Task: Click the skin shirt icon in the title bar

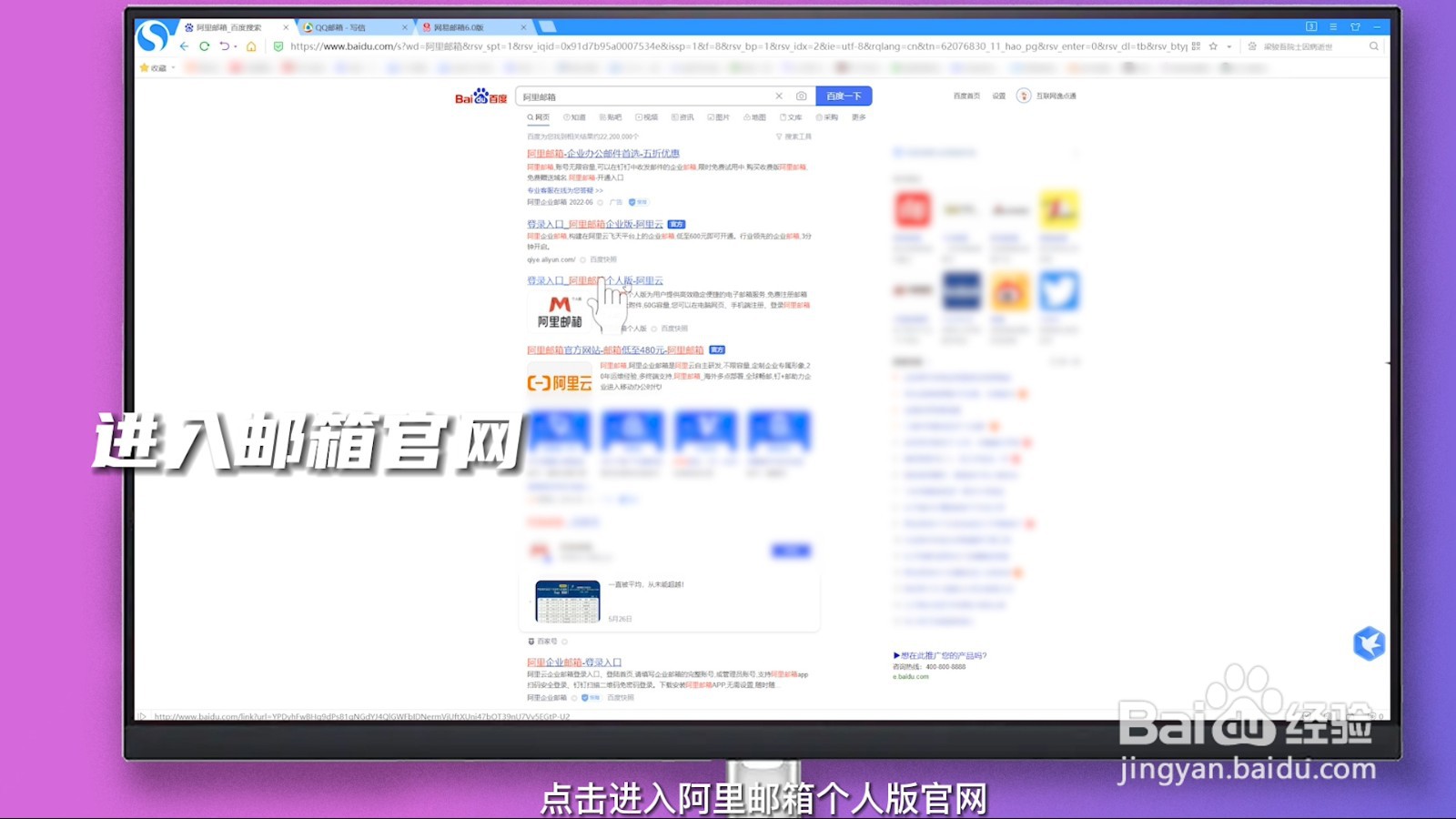Action: pyautogui.click(x=1355, y=27)
